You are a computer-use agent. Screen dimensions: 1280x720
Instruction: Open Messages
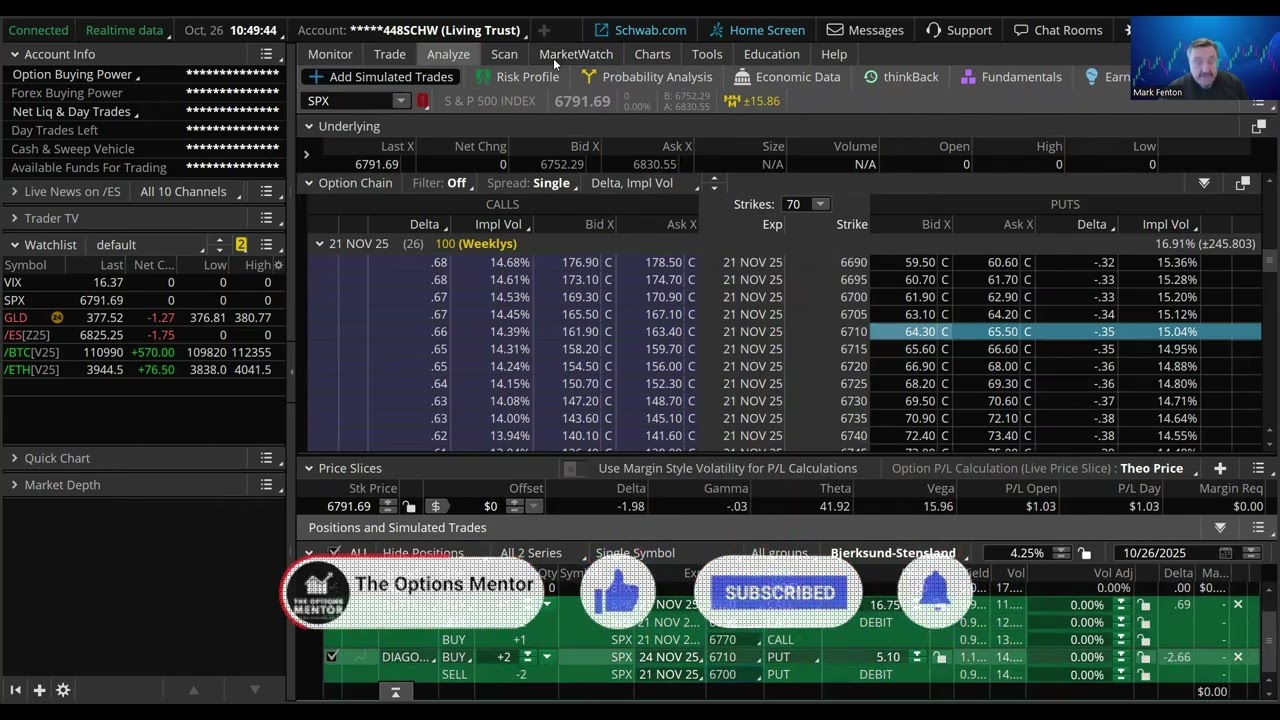coord(865,30)
